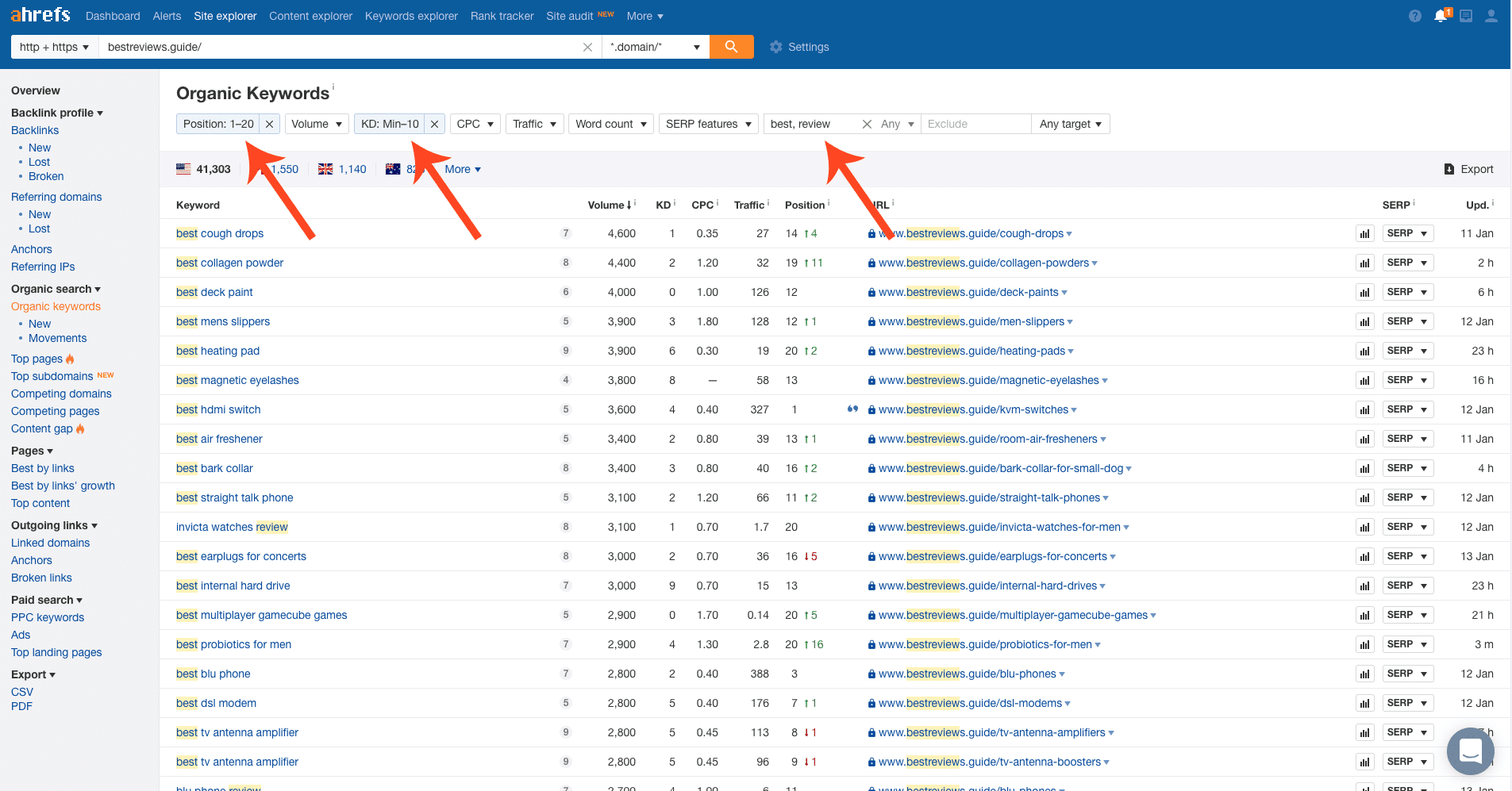Screen dimensions: 1512x791
Task: Click the orange search magnifier button
Action: [x=730, y=47]
